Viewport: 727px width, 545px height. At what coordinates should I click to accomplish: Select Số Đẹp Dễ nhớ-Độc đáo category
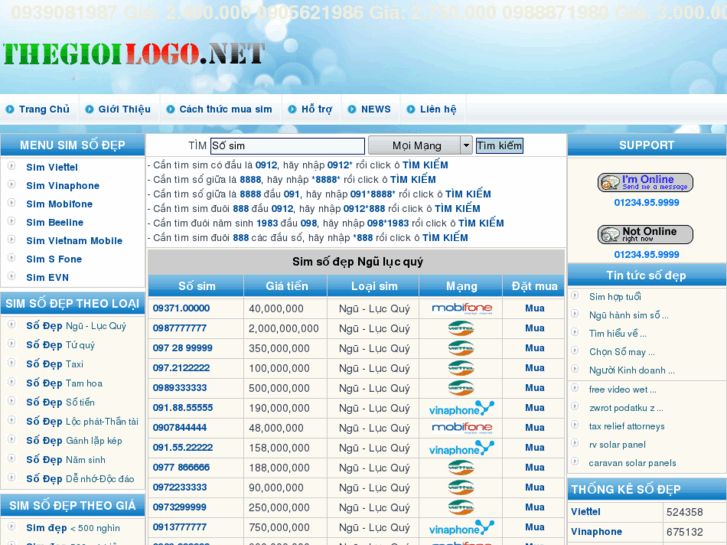(80, 479)
